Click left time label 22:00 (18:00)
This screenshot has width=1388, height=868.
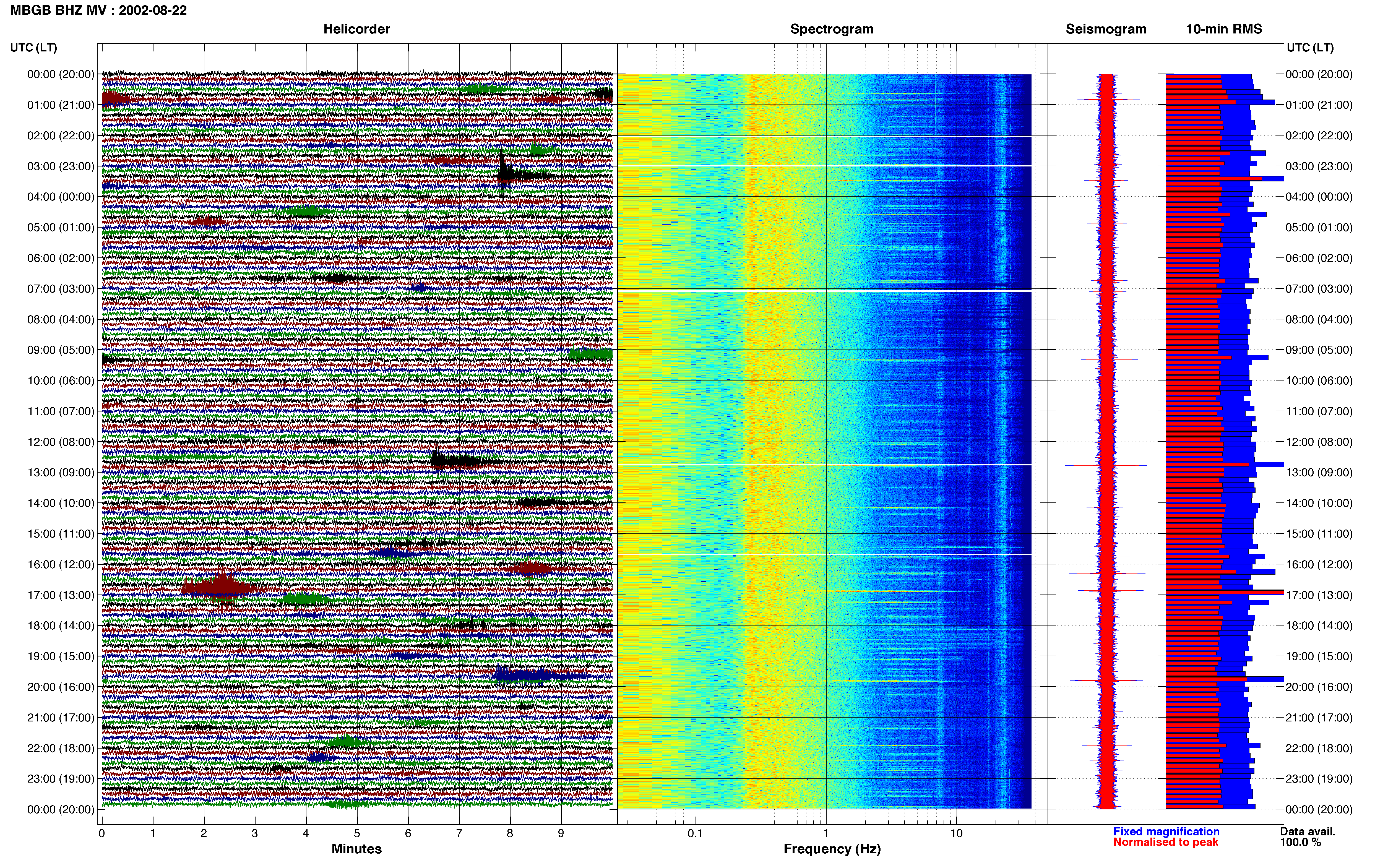click(61, 749)
